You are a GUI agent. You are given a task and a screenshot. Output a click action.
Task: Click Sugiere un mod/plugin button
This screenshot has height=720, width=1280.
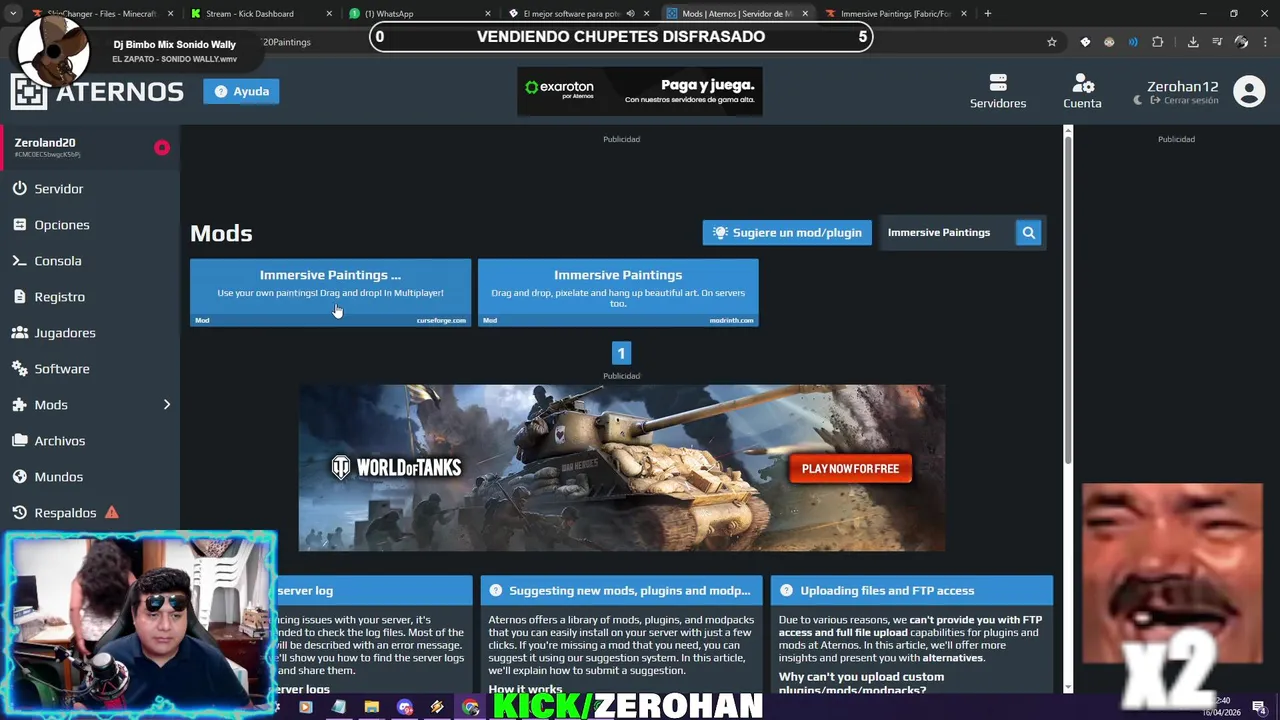point(787,233)
